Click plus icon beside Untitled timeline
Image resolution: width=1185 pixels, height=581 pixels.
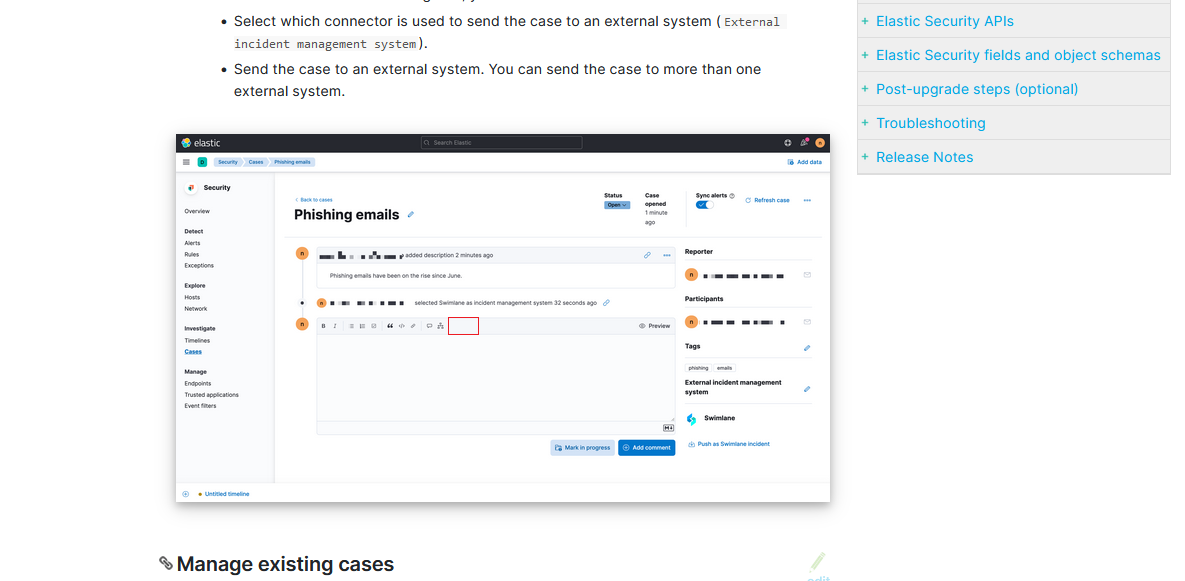(186, 494)
